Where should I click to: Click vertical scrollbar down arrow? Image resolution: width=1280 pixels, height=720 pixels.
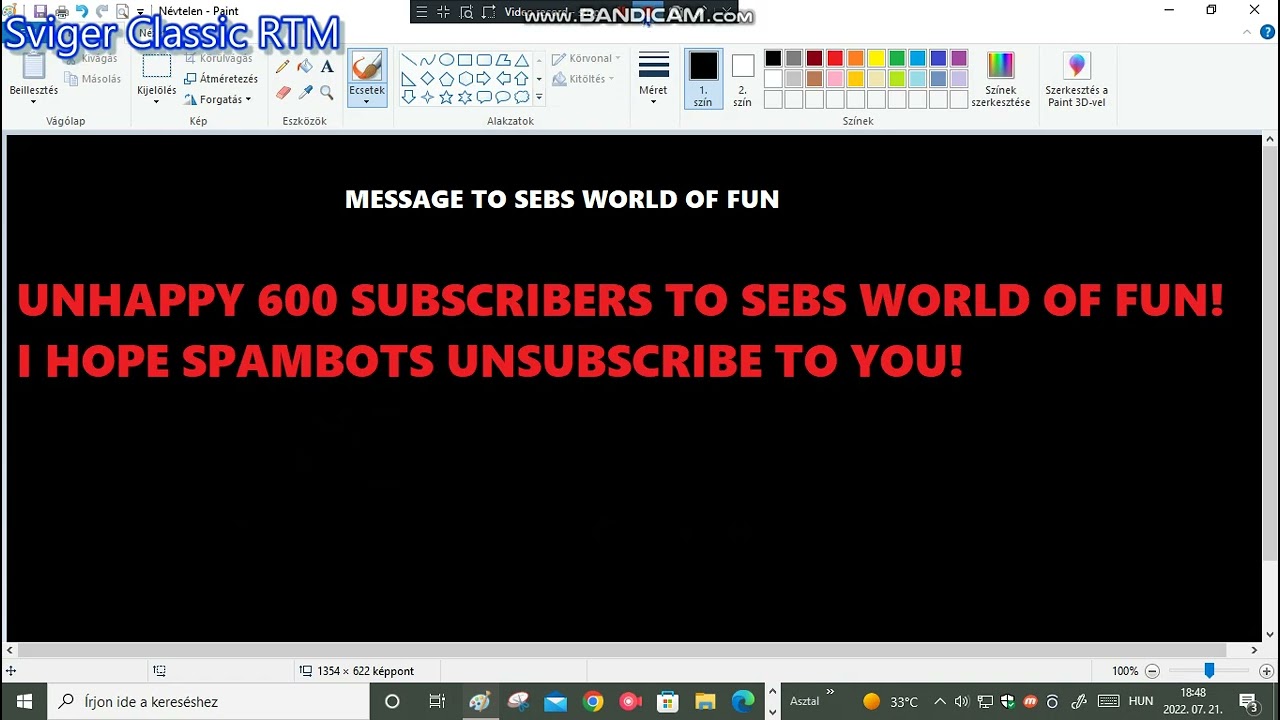(x=1270, y=634)
